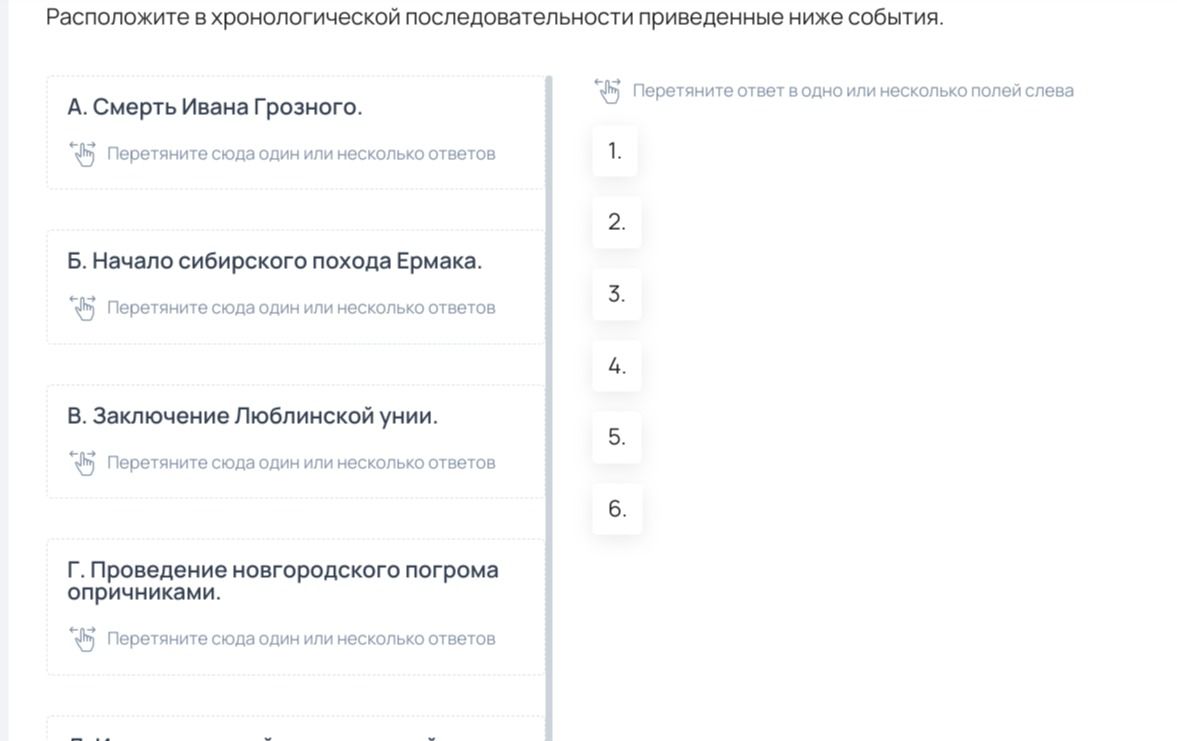1177x741 pixels.
Task: Click the question instruction text at top
Action: pyautogui.click(x=495, y=17)
